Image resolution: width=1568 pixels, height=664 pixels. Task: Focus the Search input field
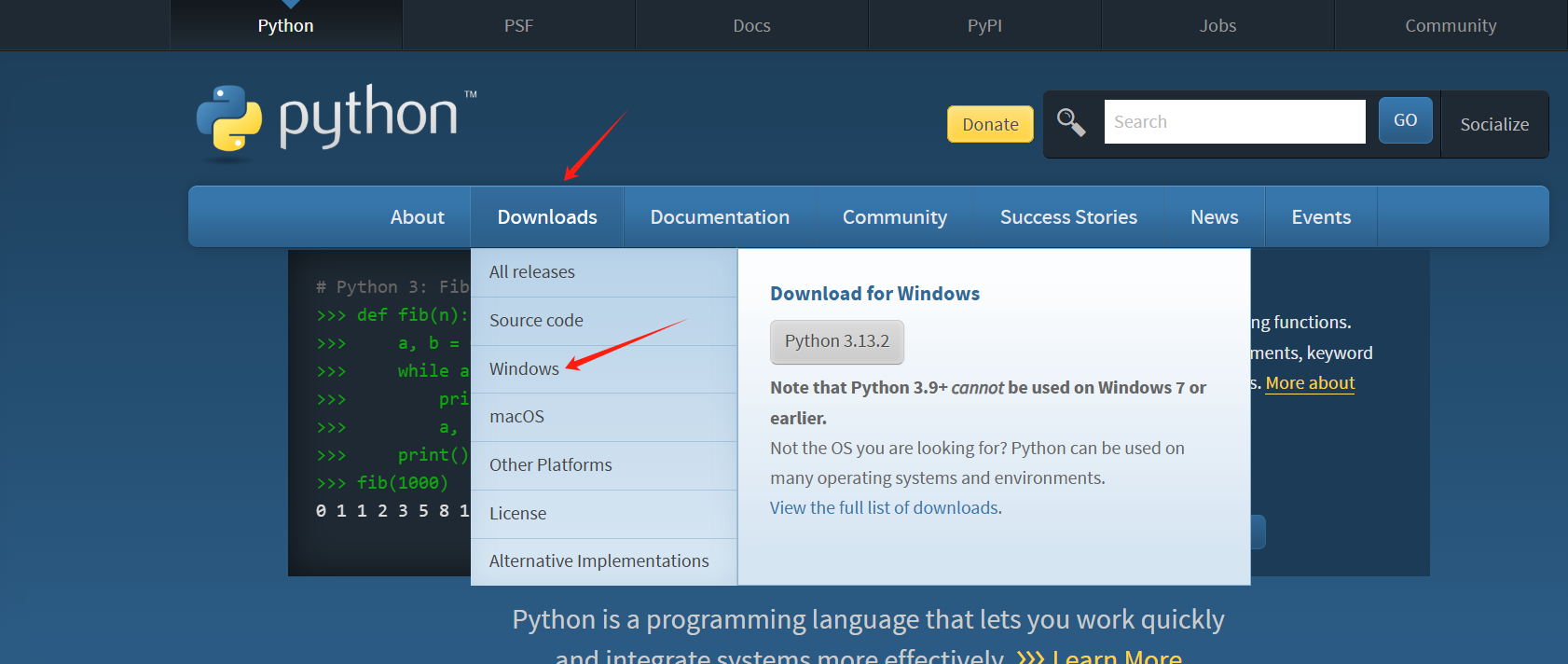[1234, 121]
